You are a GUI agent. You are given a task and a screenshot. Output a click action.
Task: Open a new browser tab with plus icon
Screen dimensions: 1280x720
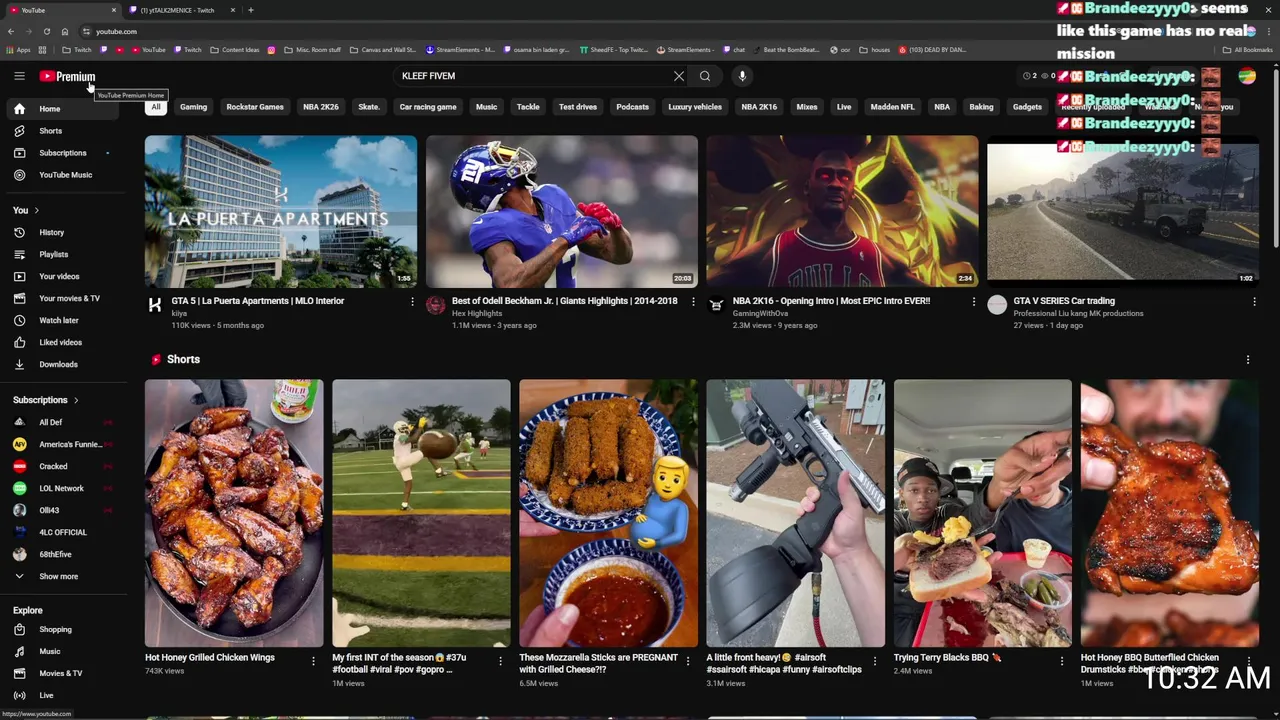pos(250,10)
